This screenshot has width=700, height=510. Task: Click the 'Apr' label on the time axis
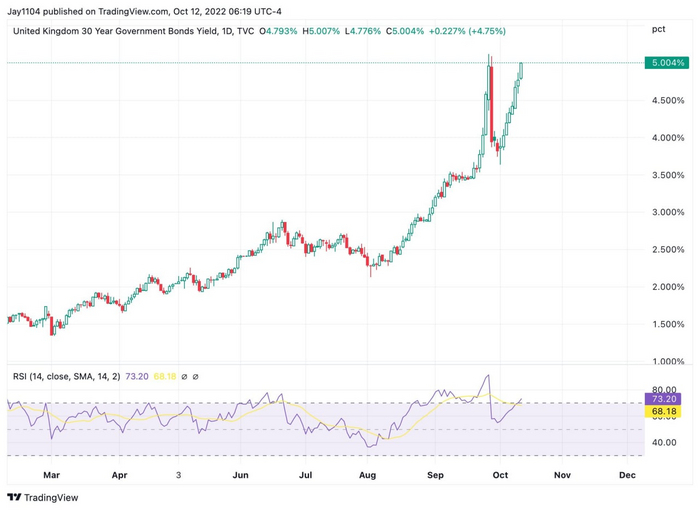[x=119, y=475]
